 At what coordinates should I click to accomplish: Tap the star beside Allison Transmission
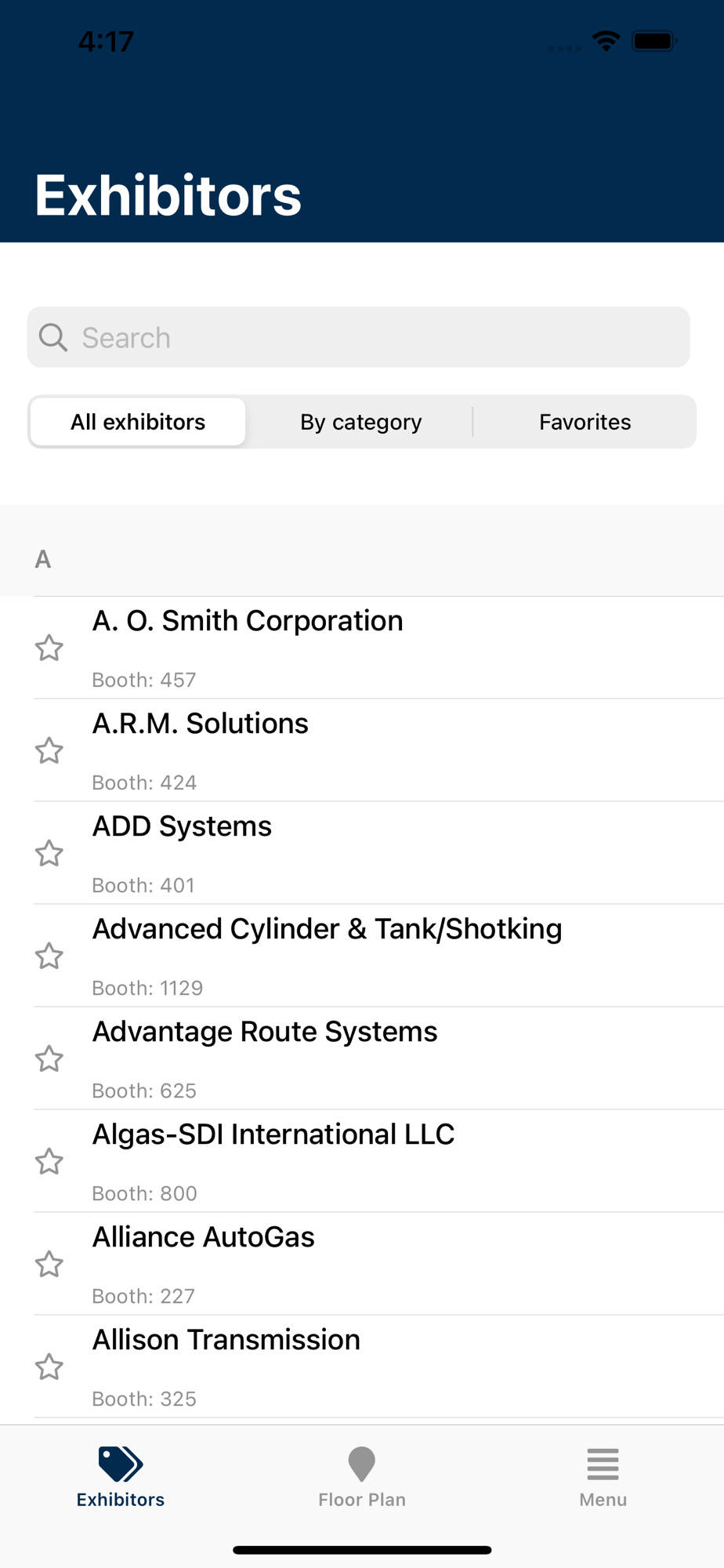pos(49,1367)
